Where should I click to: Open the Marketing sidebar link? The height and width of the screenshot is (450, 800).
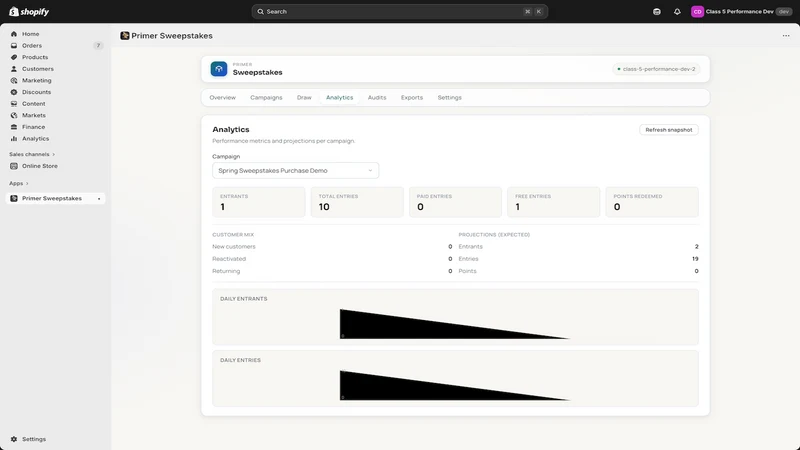pyautogui.click(x=36, y=81)
